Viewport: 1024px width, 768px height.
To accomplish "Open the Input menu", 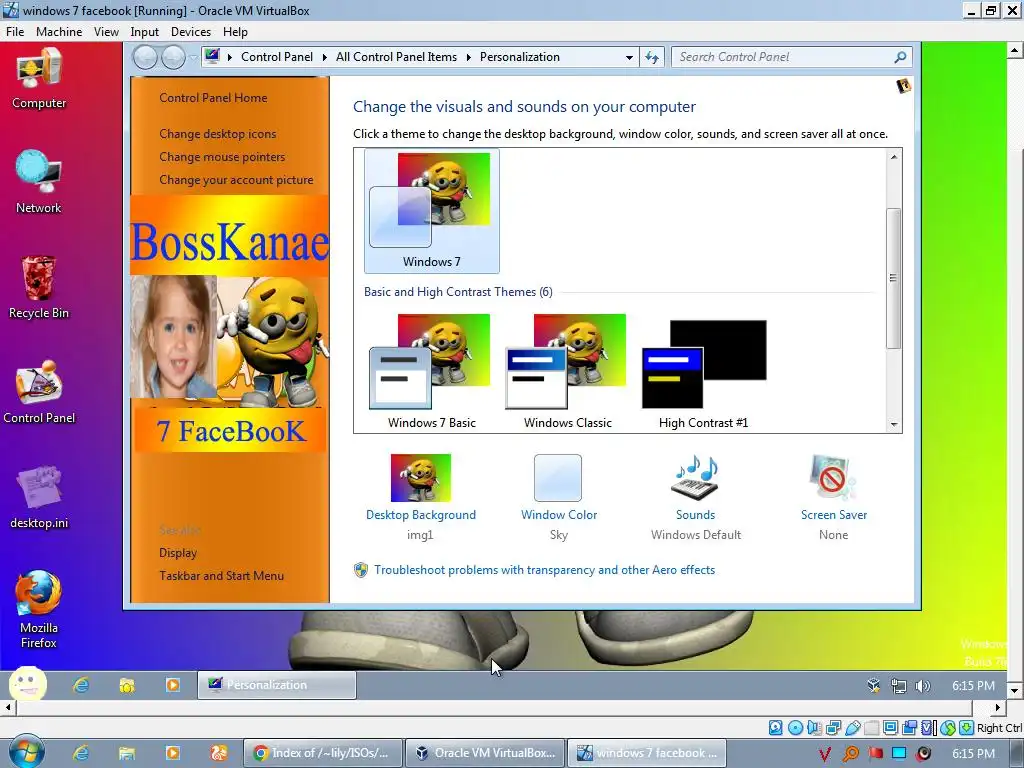I will [144, 31].
